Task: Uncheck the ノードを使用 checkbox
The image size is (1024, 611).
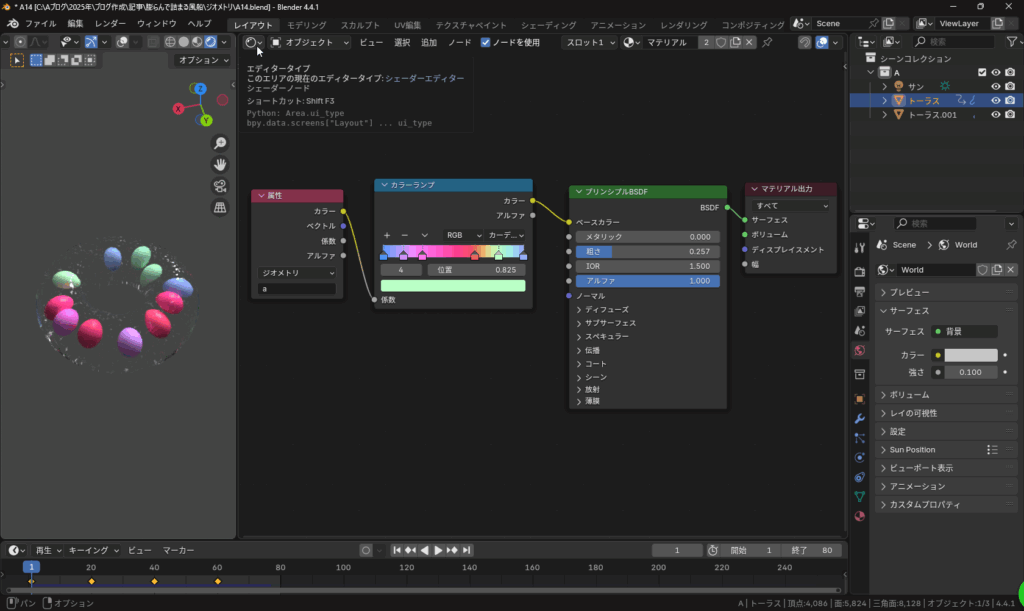Action: coord(485,42)
